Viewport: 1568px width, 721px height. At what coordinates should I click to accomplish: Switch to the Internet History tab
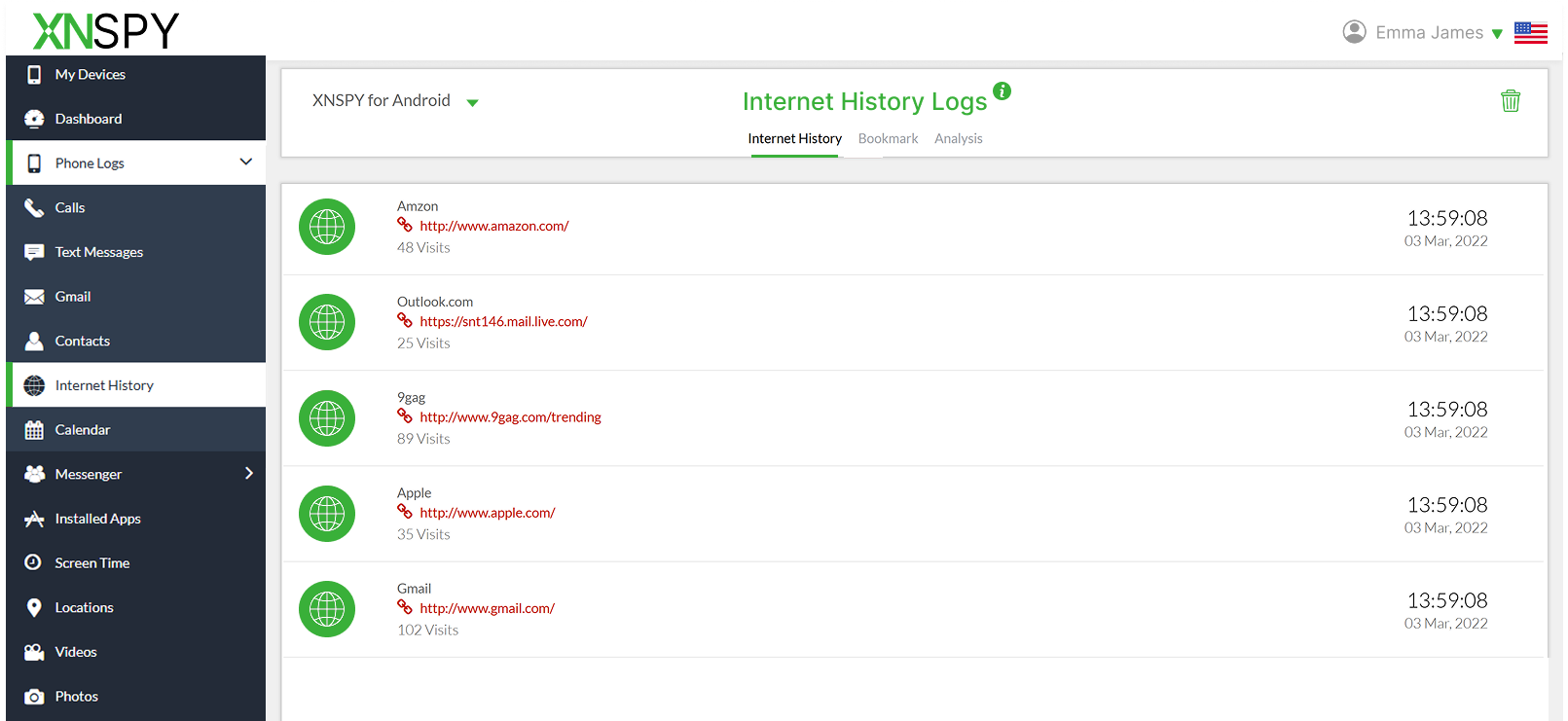click(794, 139)
